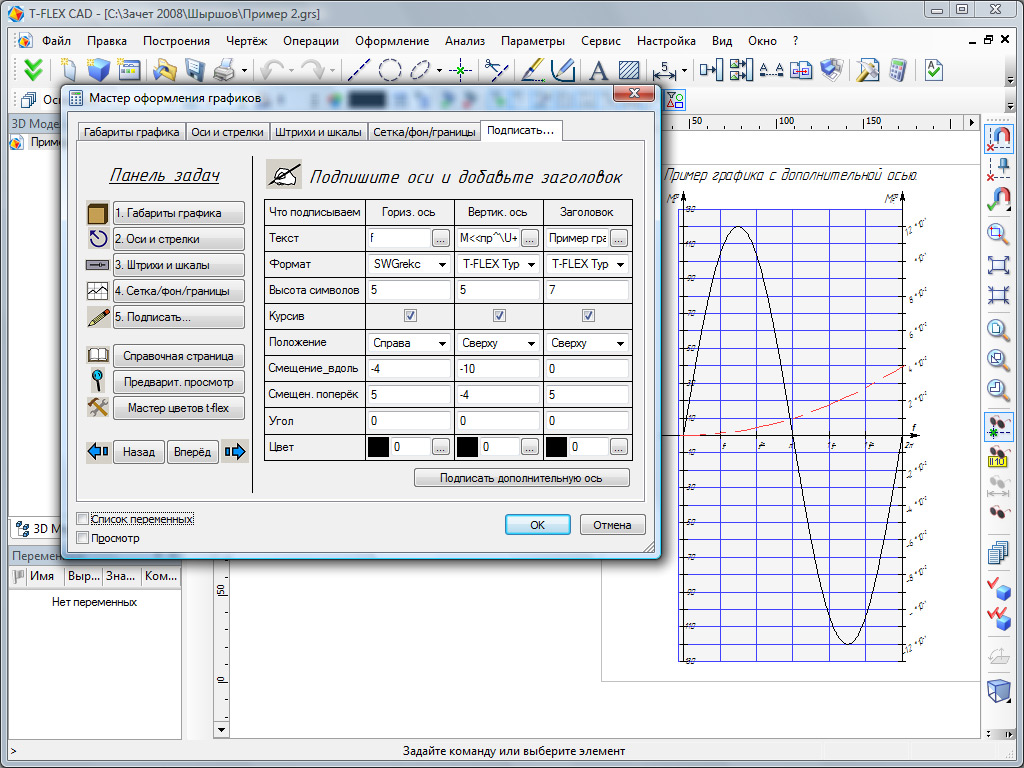Open the Положение dropdown for Заголовок

620,343
